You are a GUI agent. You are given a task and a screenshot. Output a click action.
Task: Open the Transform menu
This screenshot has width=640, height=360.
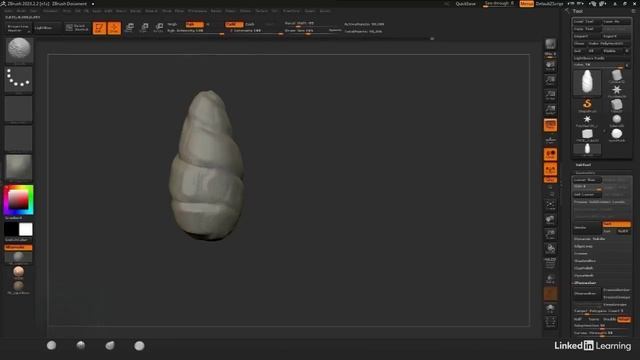[x=291, y=11]
